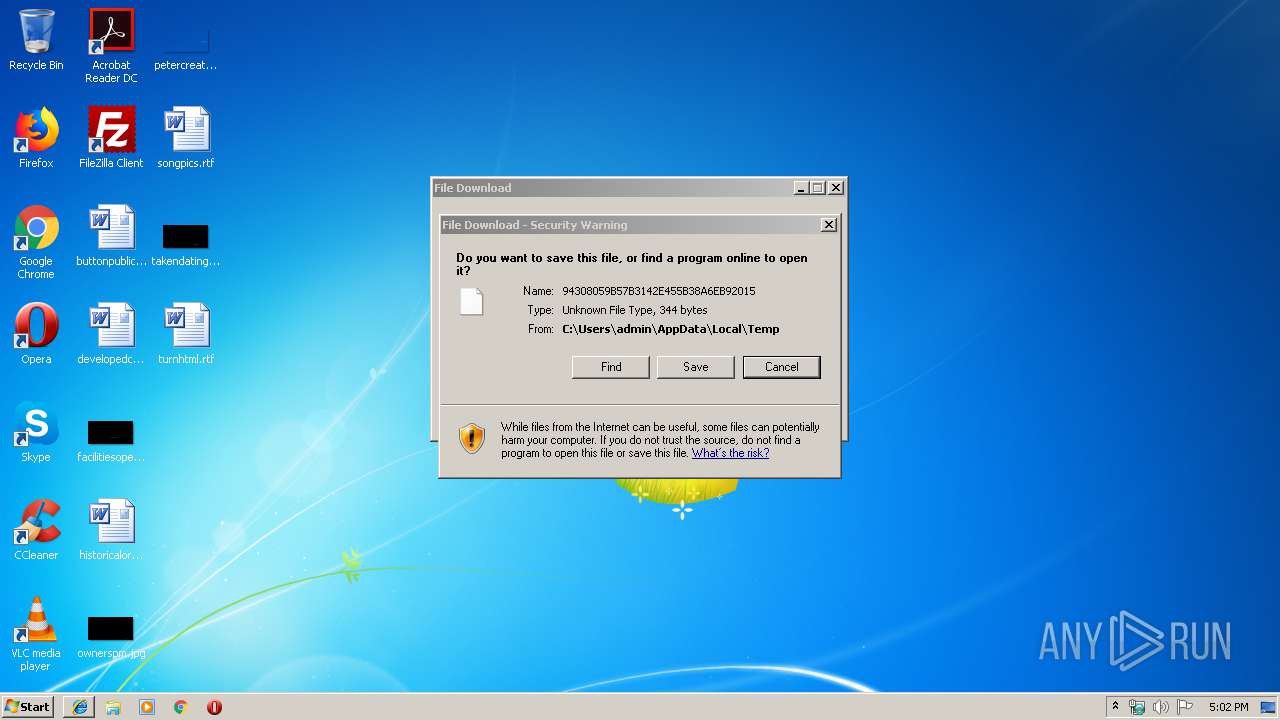Click the path C:\Users\admin\AppData\Local\Temp
The width and height of the screenshot is (1280, 720).
(x=671, y=329)
